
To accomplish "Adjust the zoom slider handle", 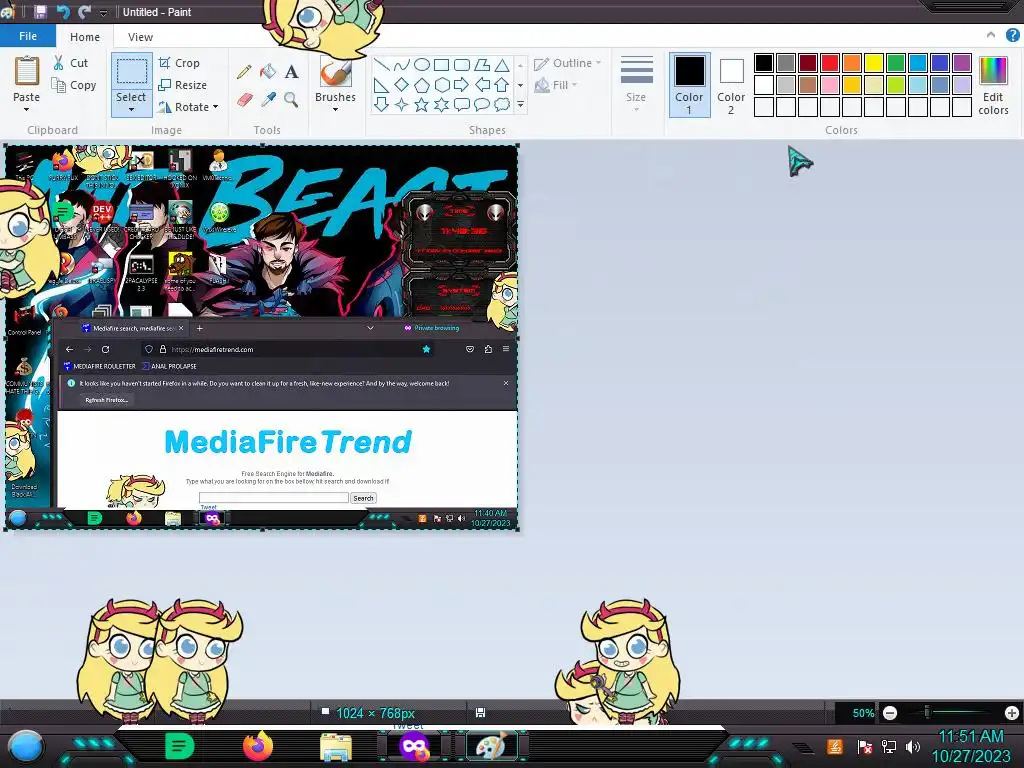I will click(927, 712).
